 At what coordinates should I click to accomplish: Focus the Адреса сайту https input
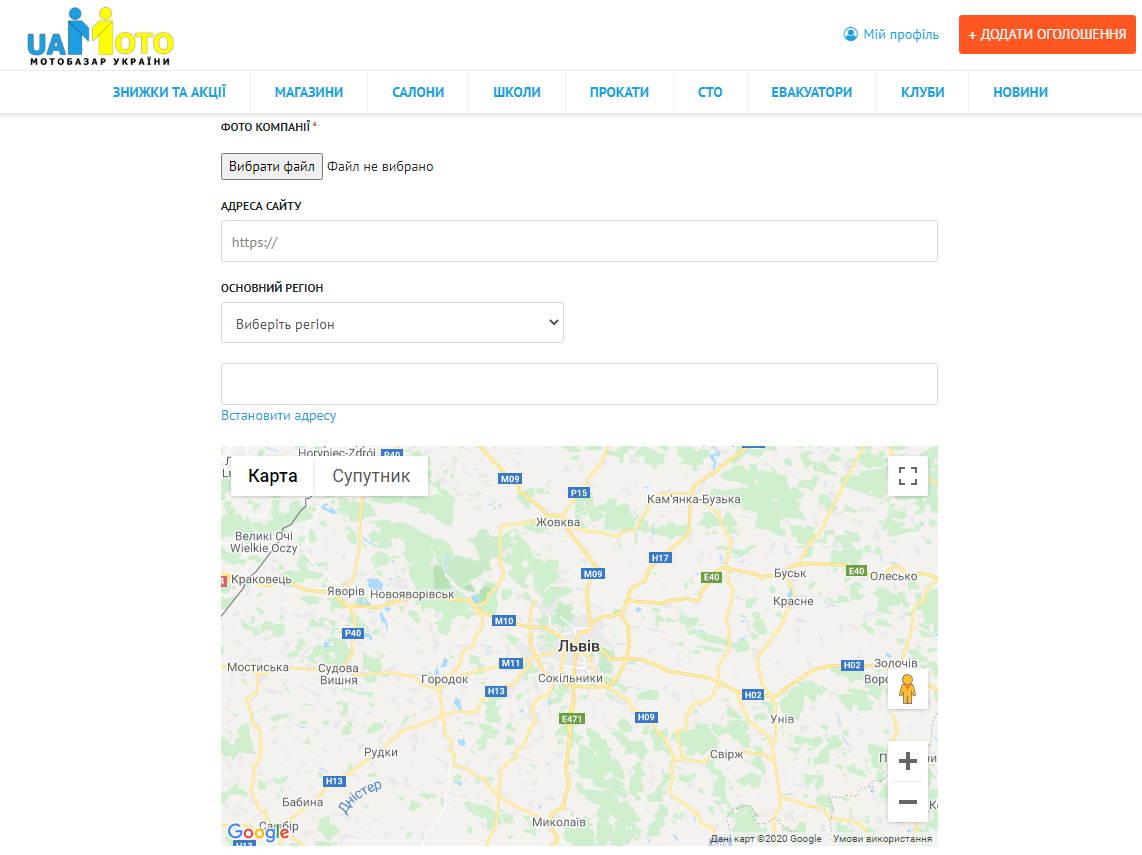coord(579,241)
